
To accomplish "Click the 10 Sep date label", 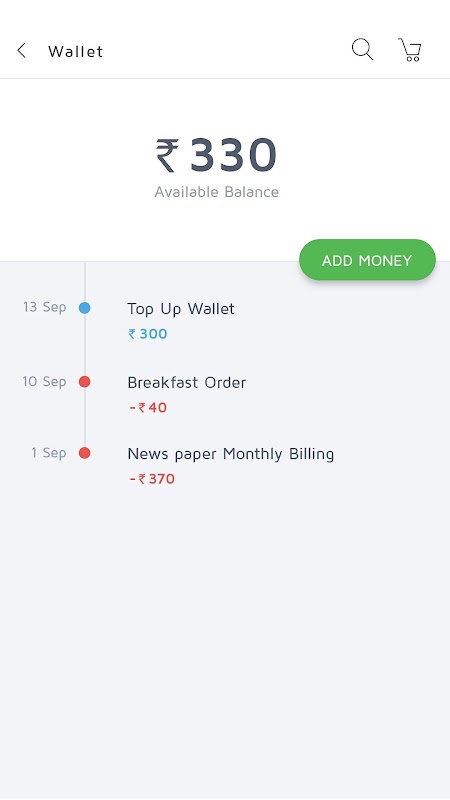I will pos(44,382).
